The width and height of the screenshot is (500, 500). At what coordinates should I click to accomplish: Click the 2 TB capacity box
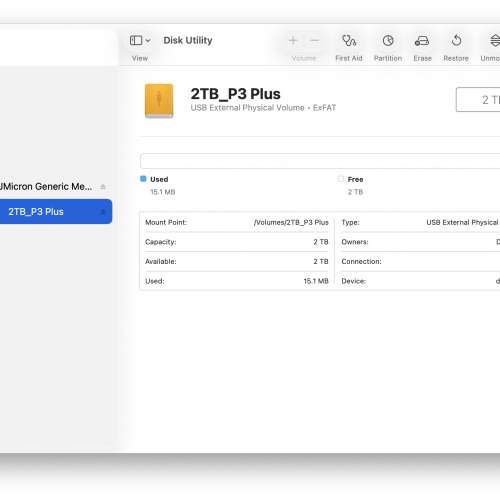478,100
